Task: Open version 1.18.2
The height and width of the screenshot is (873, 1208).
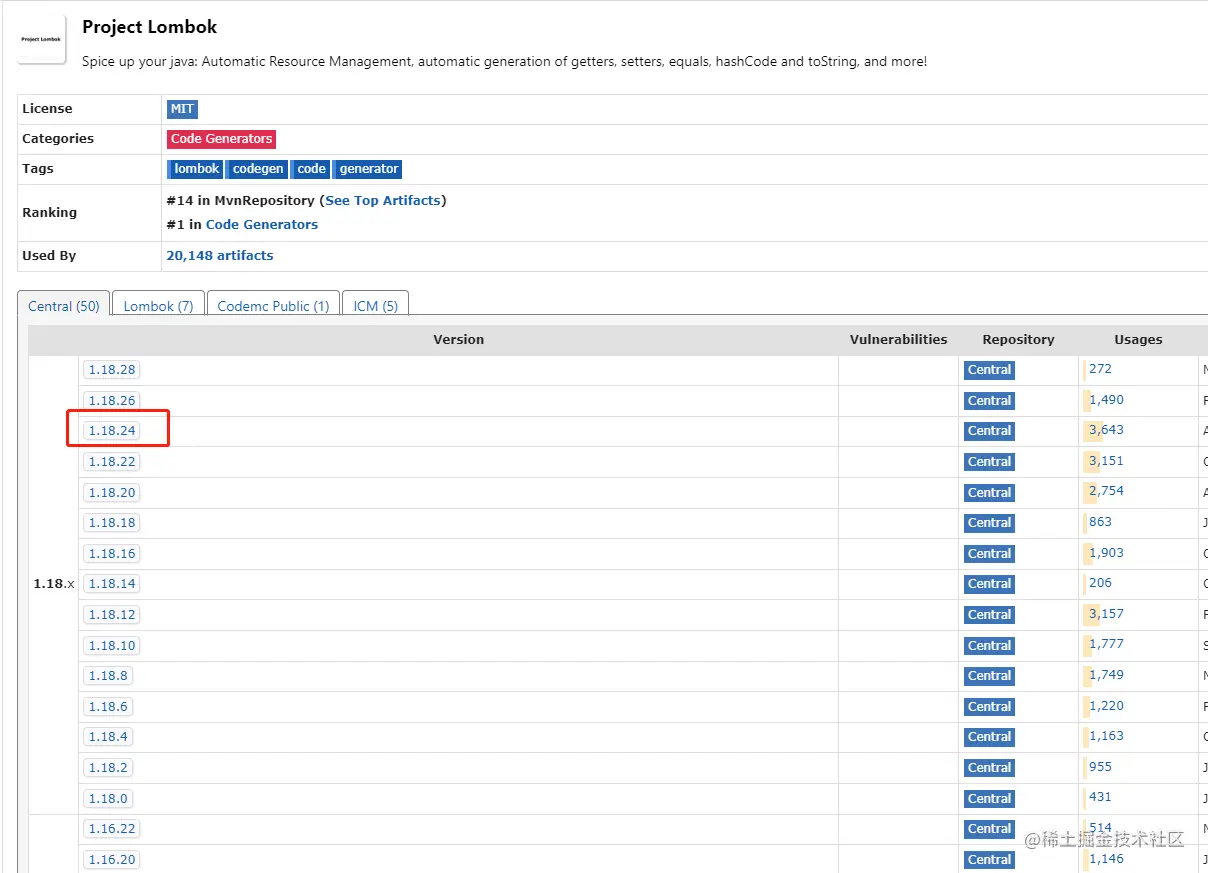Action: point(108,768)
